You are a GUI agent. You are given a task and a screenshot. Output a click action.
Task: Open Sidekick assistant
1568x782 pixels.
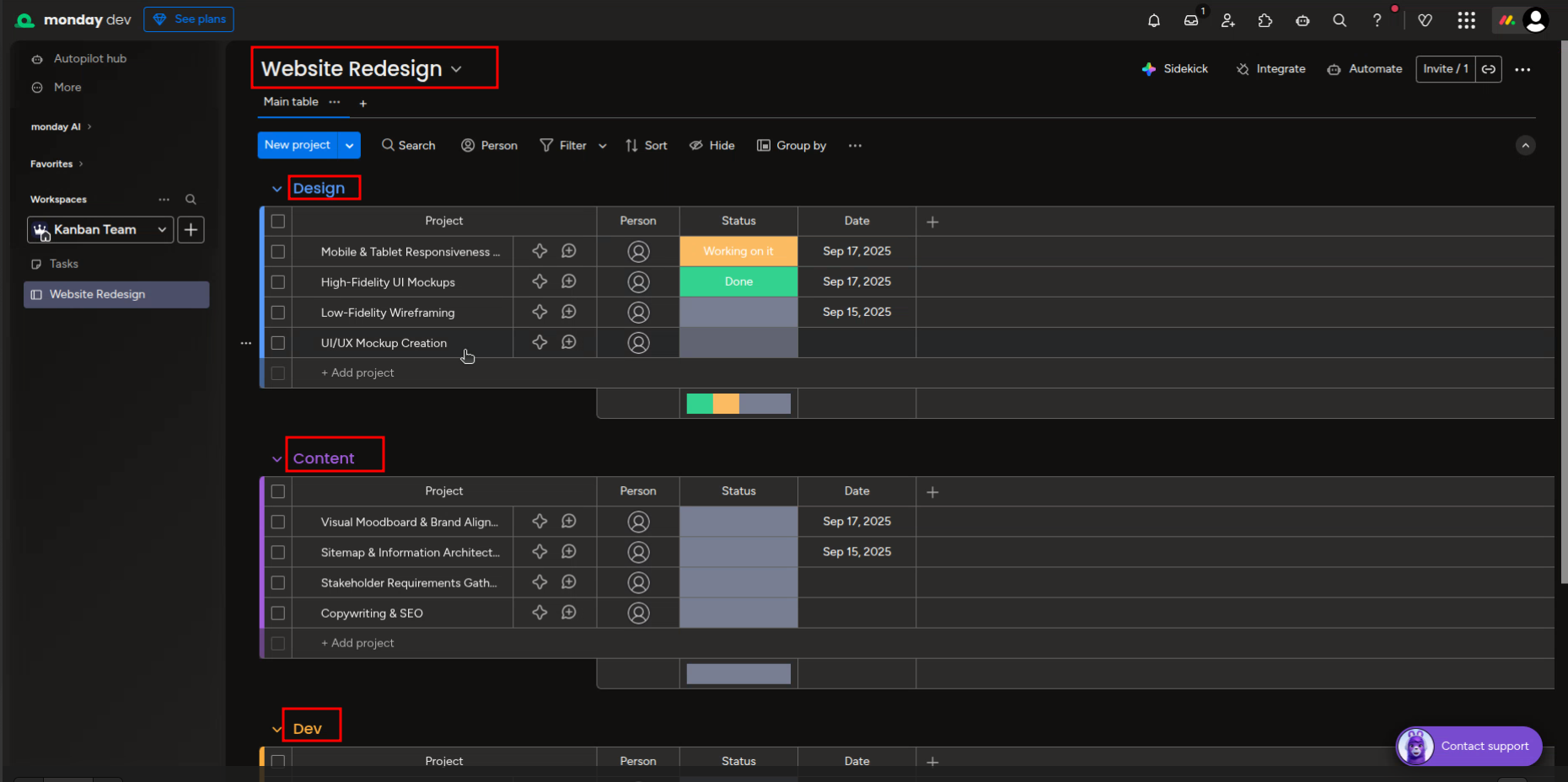pyautogui.click(x=1175, y=69)
